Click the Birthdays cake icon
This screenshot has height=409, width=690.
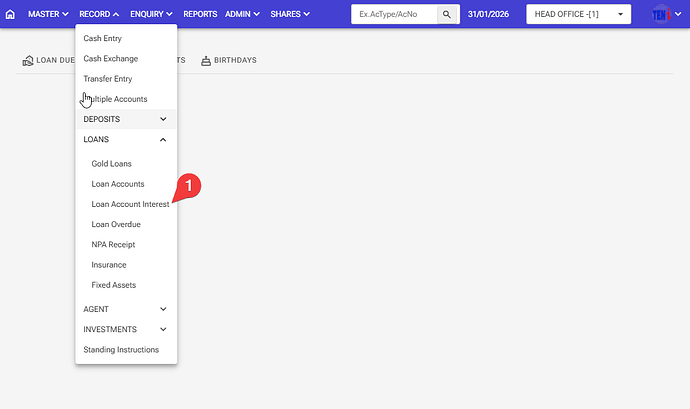[x=206, y=61]
